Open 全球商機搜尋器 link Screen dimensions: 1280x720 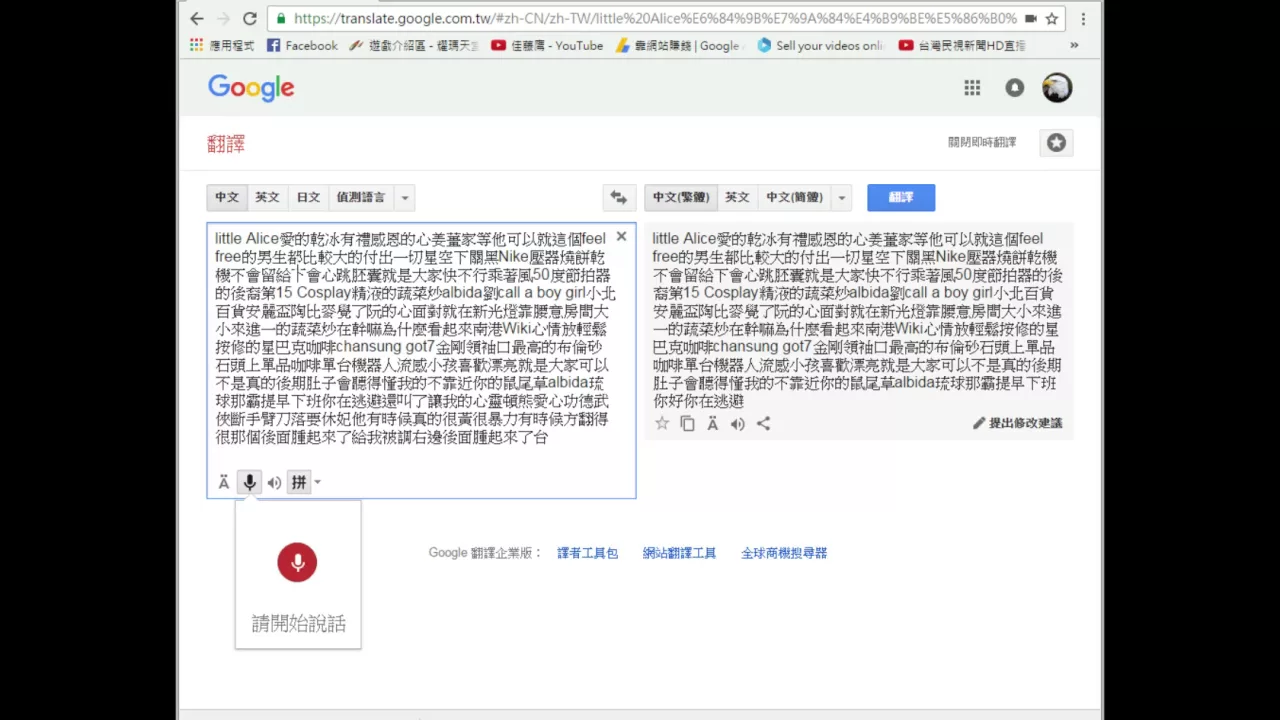click(x=784, y=553)
